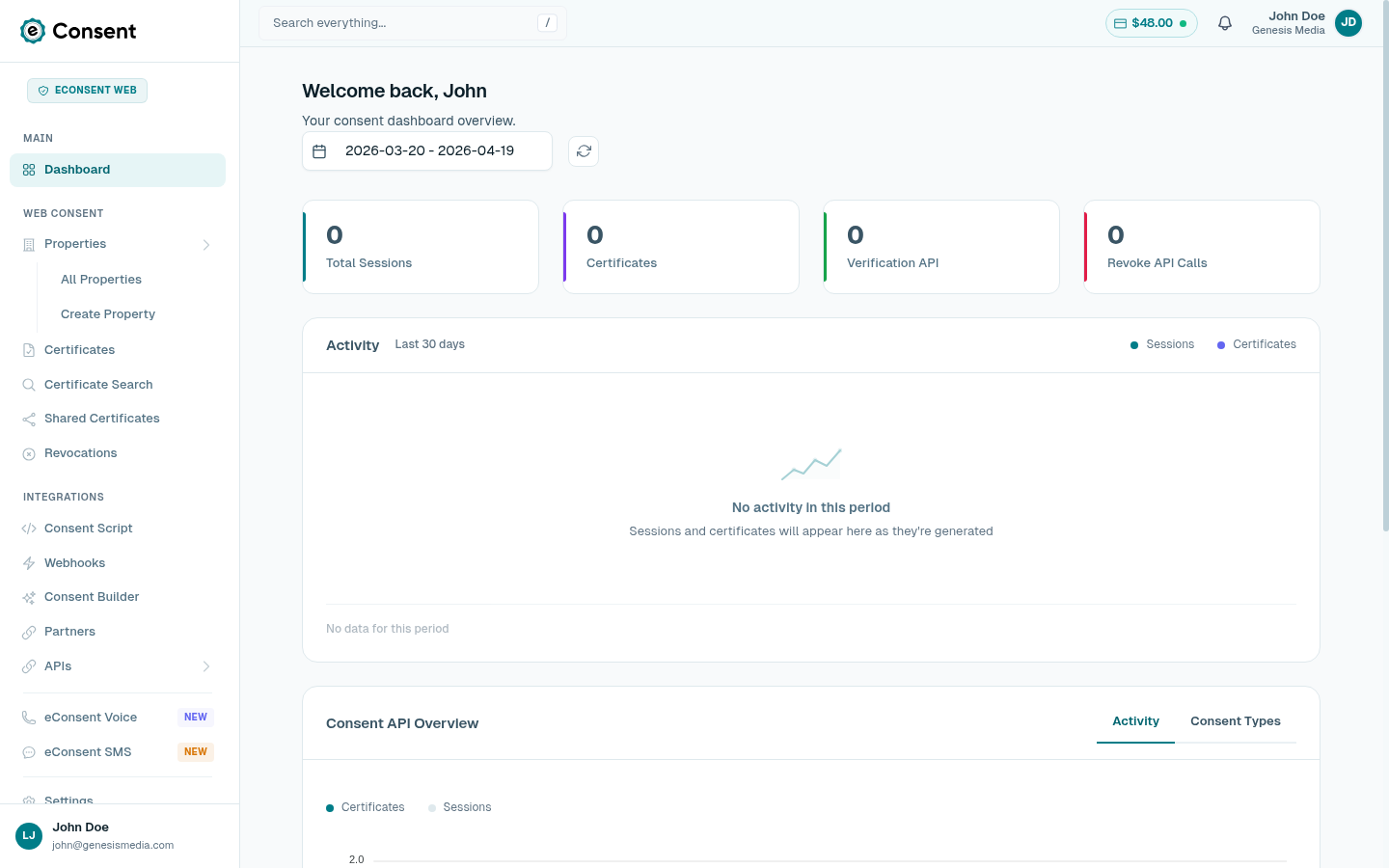Click the Certificate Search magnifier icon

point(29,385)
